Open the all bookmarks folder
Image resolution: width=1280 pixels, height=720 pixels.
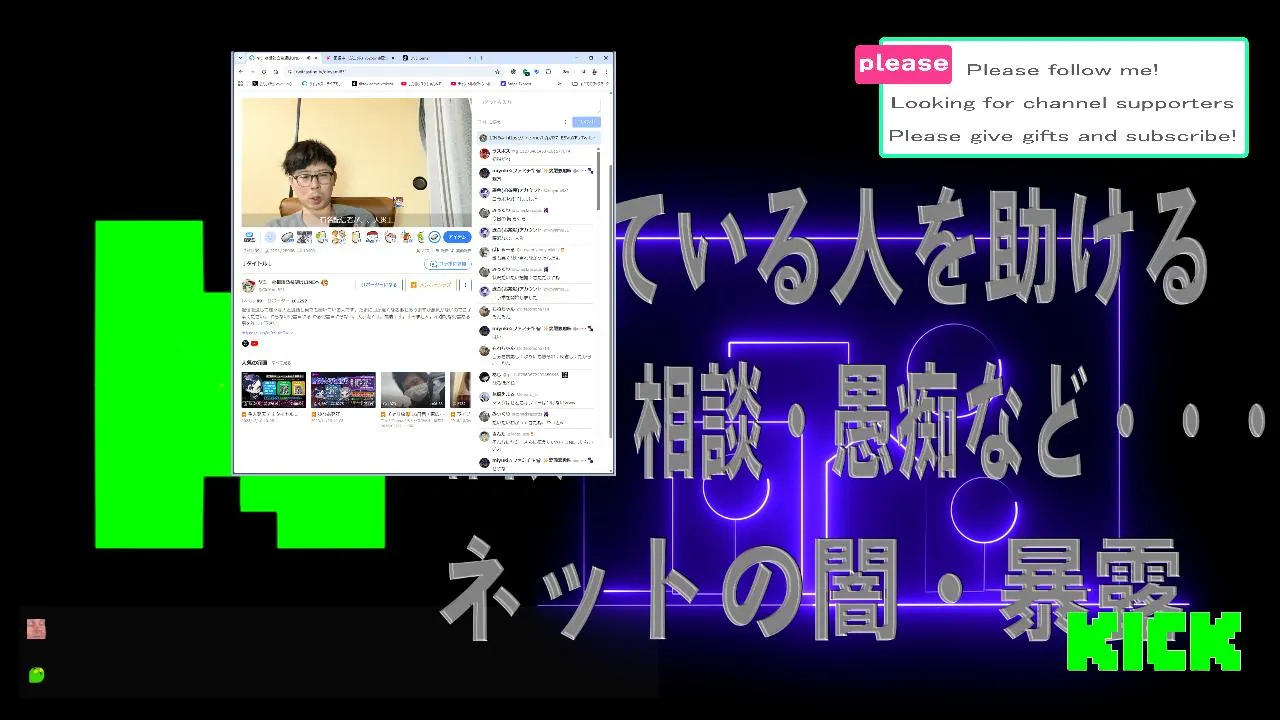[591, 84]
